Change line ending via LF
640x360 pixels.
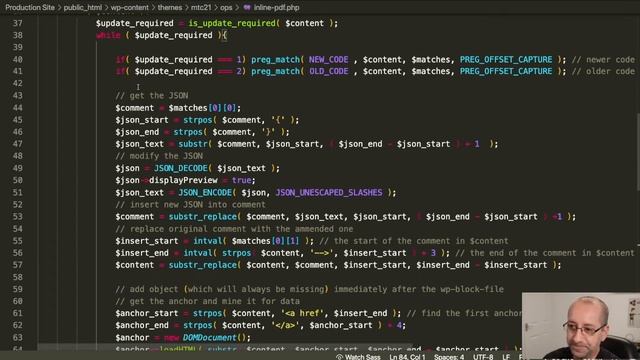pyautogui.click(x=506, y=357)
